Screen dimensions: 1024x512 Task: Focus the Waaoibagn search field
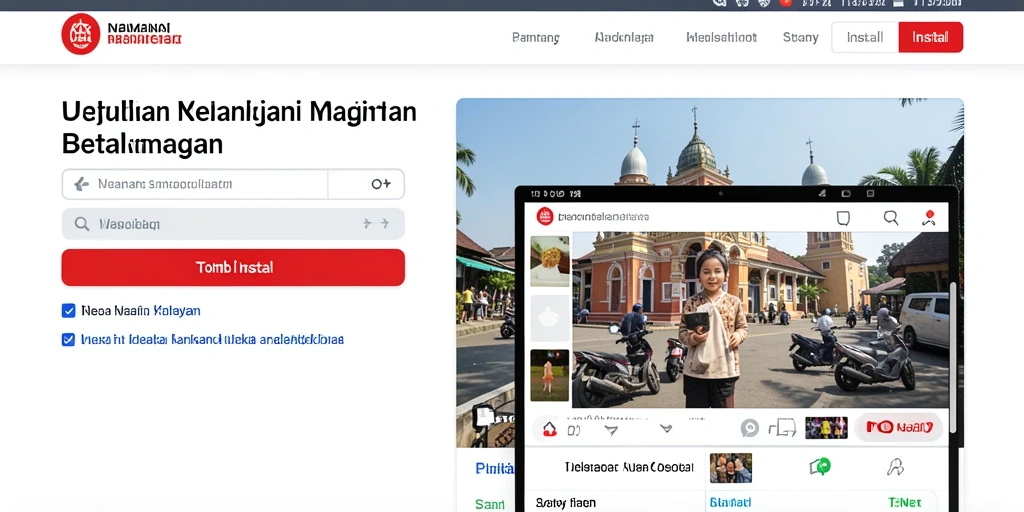point(233,224)
